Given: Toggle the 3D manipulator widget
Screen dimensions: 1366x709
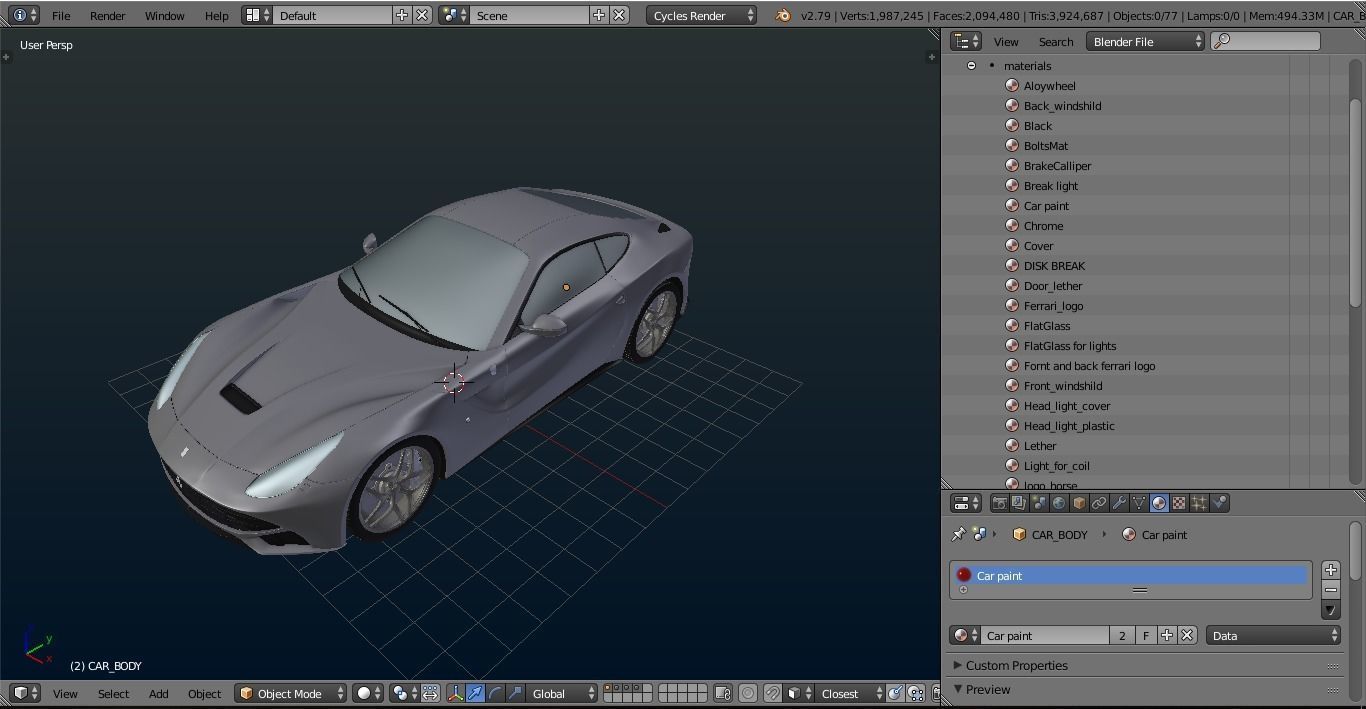Looking at the screenshot, I should pos(456,693).
